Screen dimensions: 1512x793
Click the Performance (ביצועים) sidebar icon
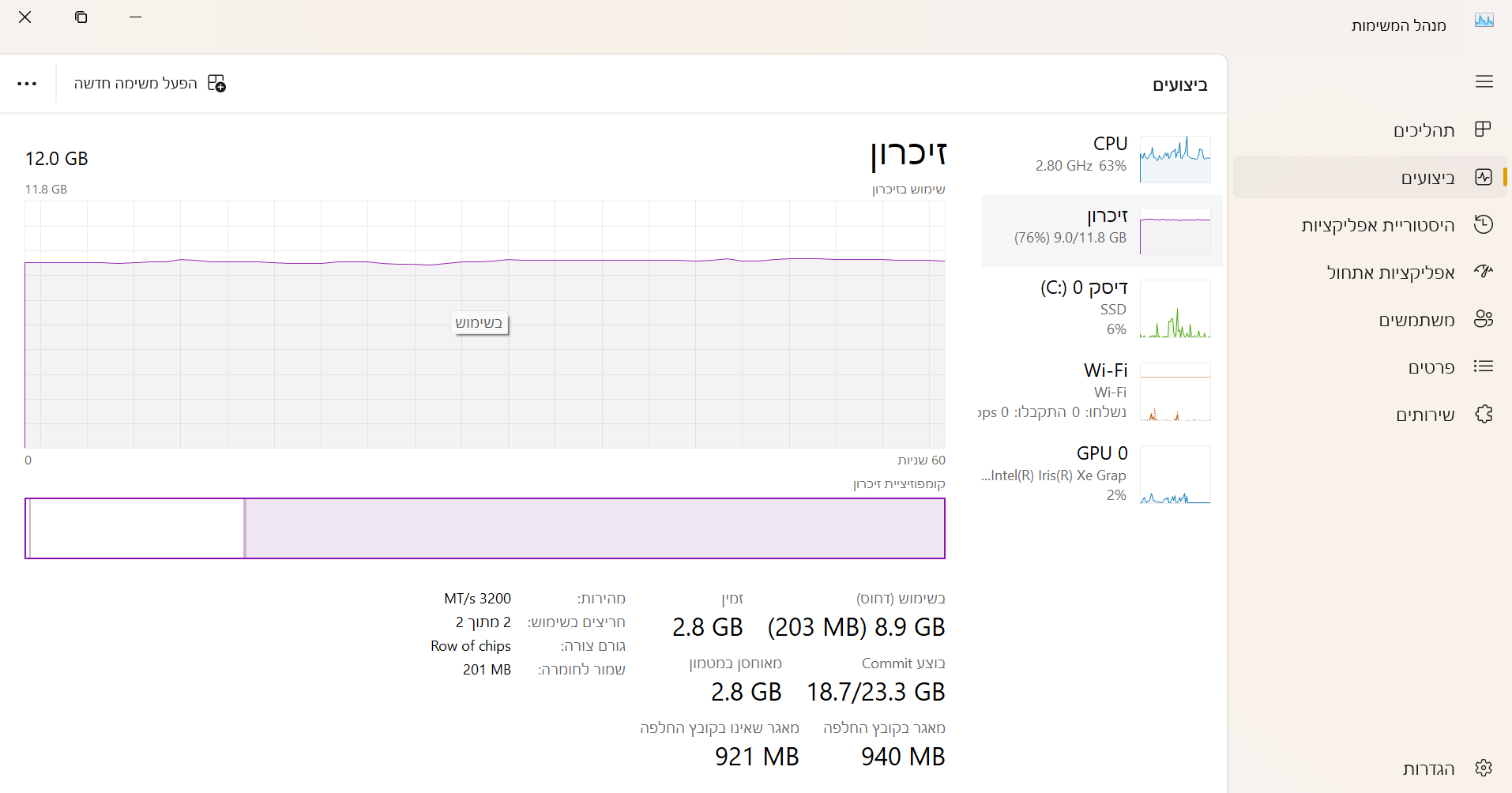pos(1483,177)
